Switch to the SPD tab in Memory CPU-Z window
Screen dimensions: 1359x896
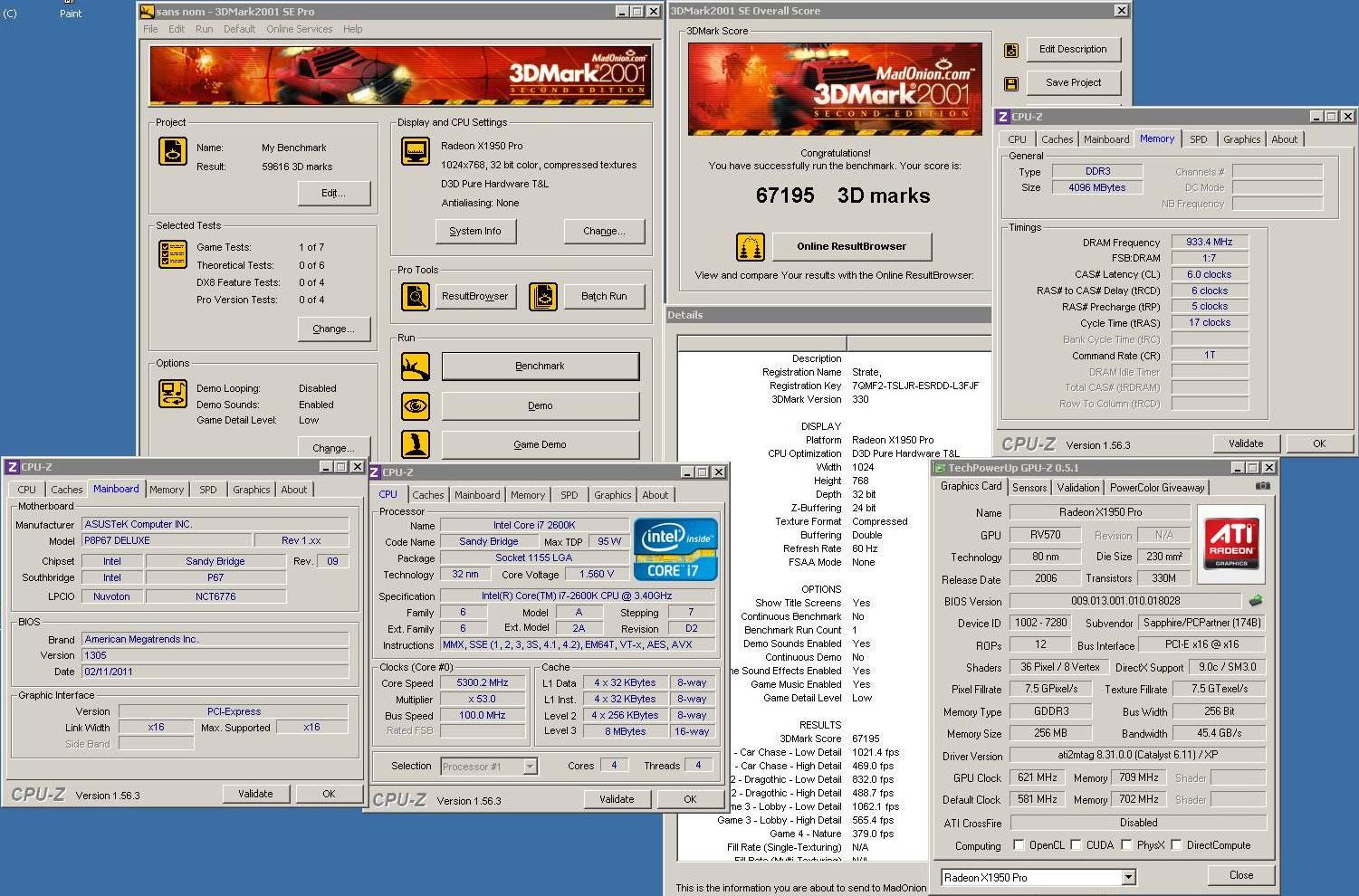point(1199,139)
